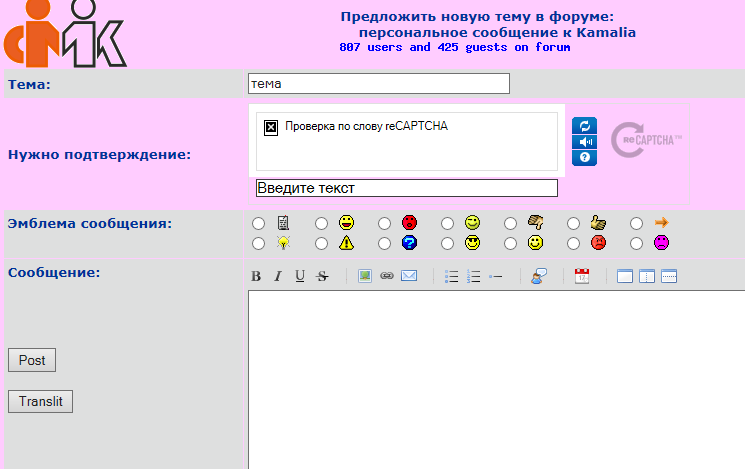Click the Post button
745x469 pixels.
click(32, 360)
